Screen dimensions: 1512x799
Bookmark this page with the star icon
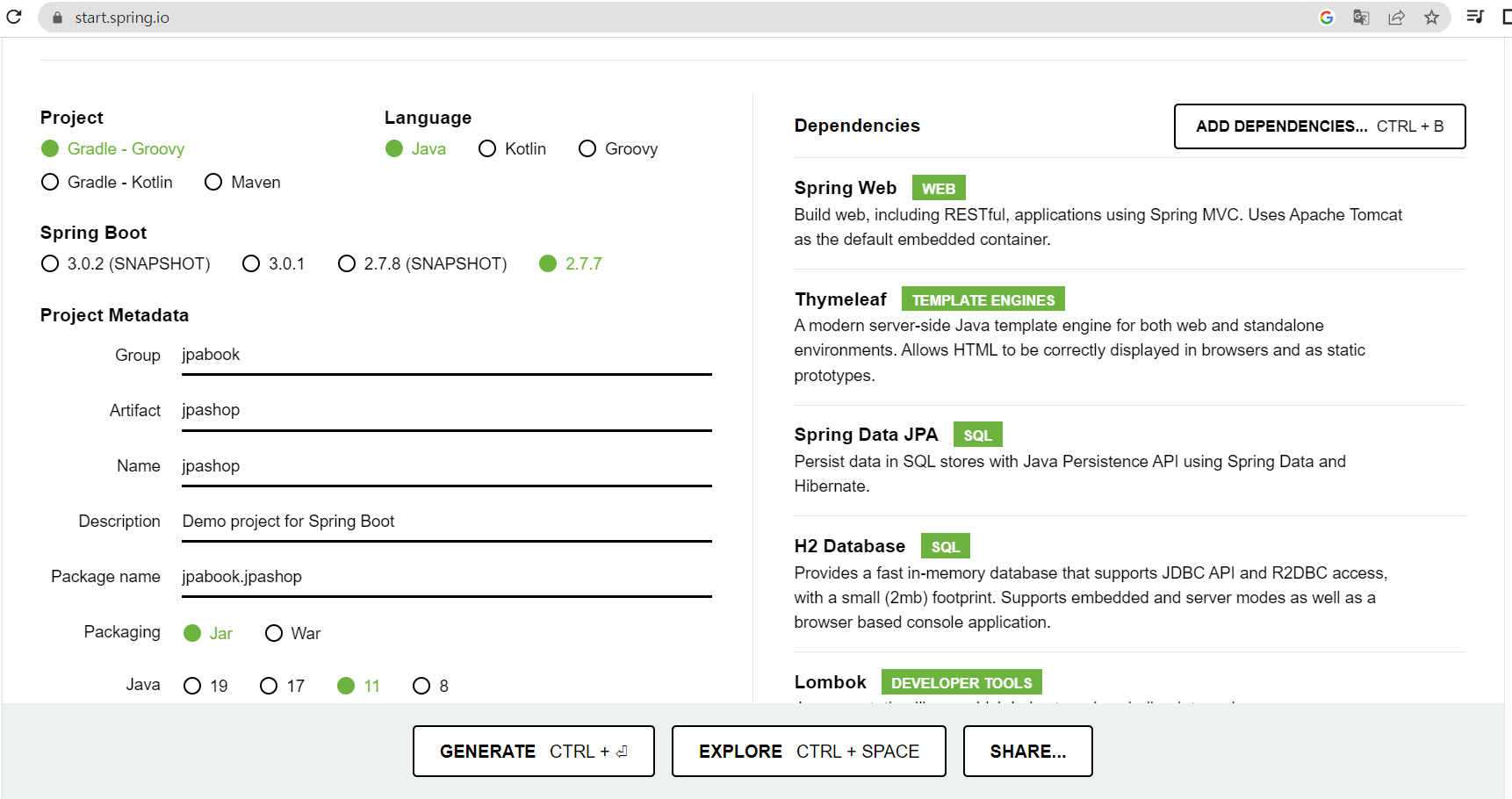[x=1431, y=18]
